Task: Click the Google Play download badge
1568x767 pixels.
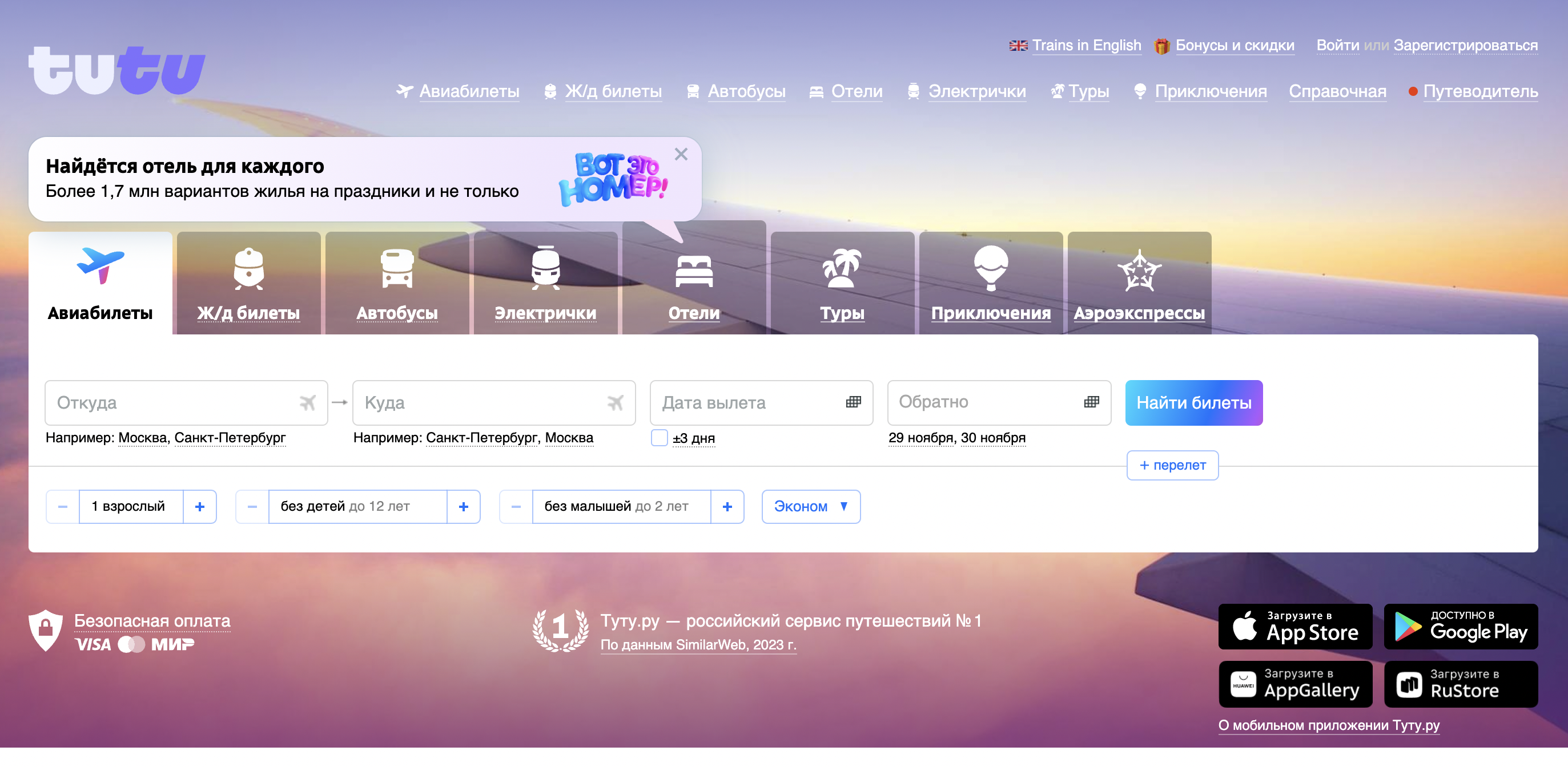Action: (1461, 627)
